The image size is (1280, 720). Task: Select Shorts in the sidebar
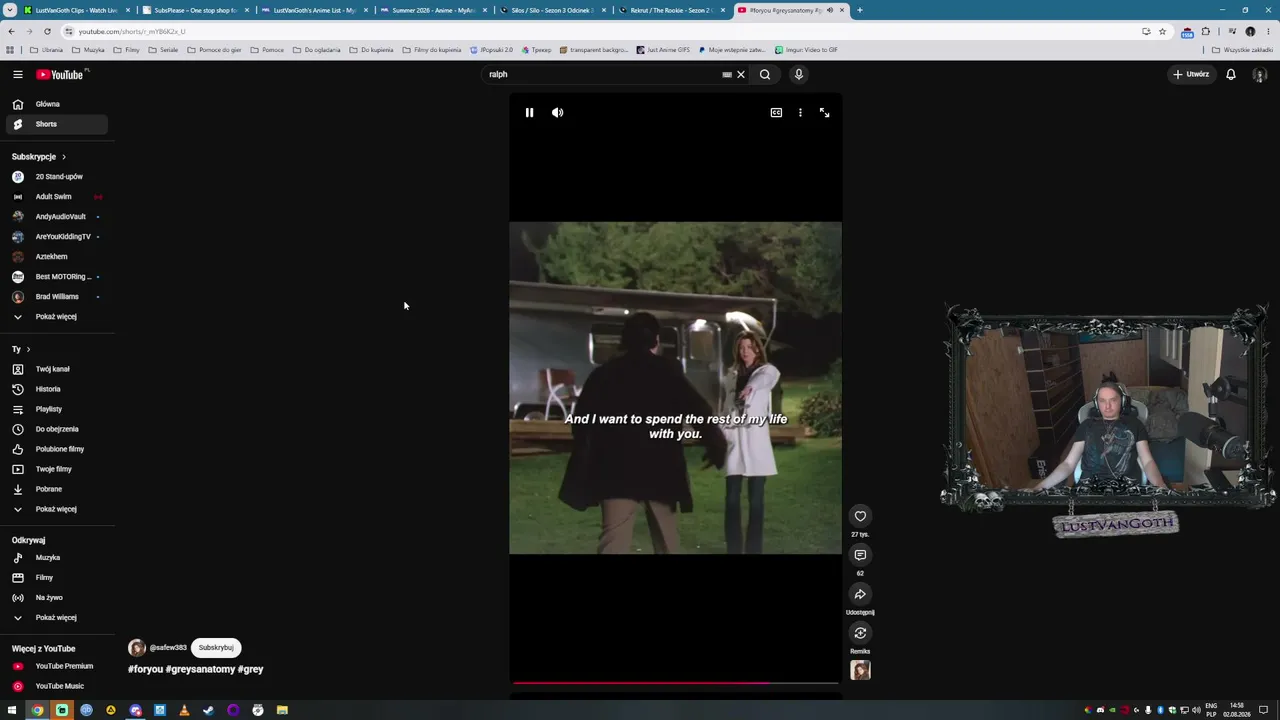[x=57, y=124]
